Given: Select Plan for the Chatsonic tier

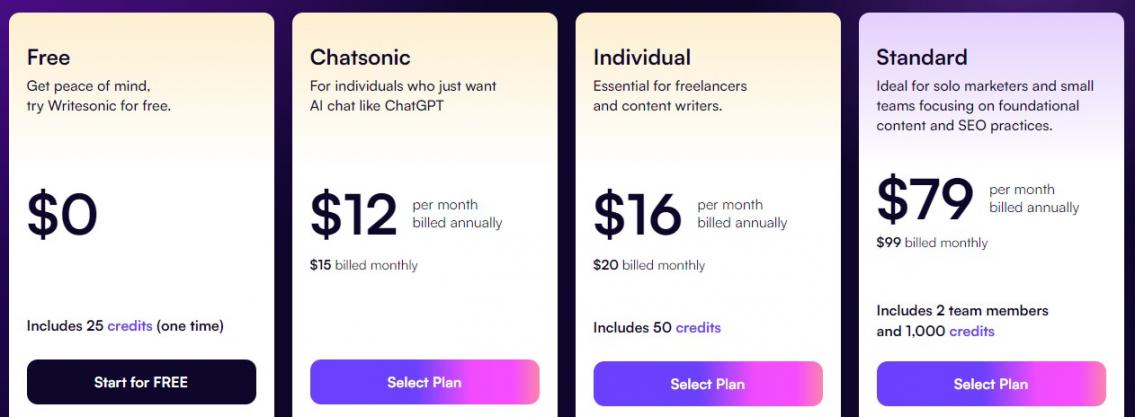Looking at the screenshot, I should [x=424, y=382].
